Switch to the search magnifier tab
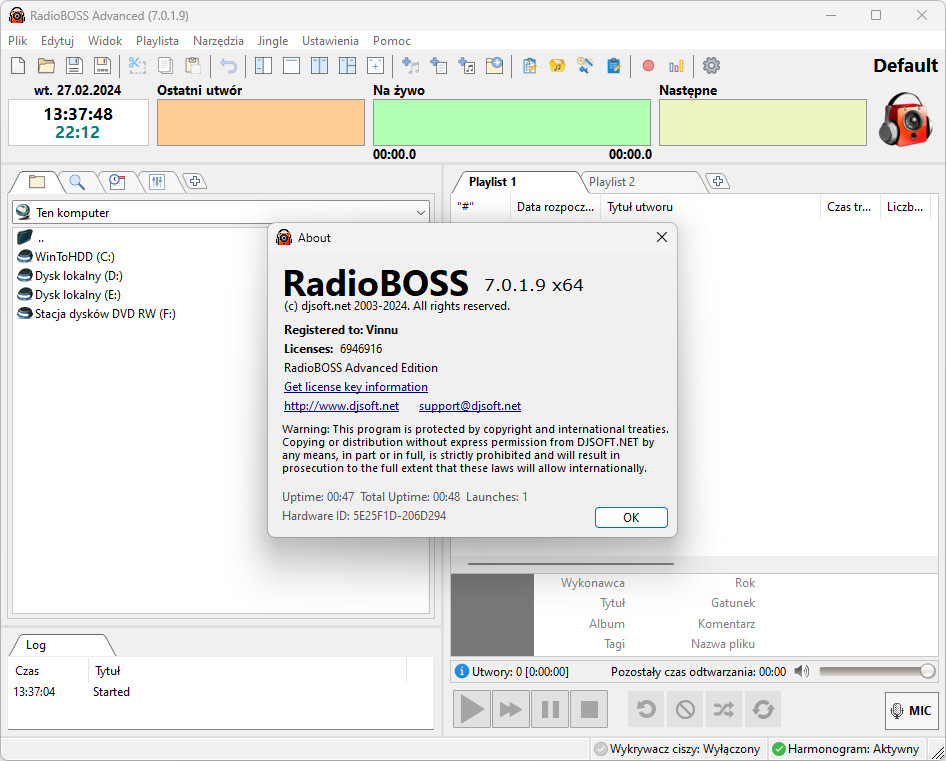Screen dimensions: 946x761 (x=77, y=181)
